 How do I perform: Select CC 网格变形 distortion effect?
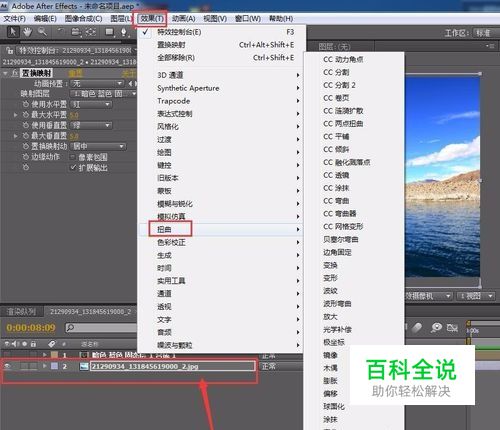[354, 227]
